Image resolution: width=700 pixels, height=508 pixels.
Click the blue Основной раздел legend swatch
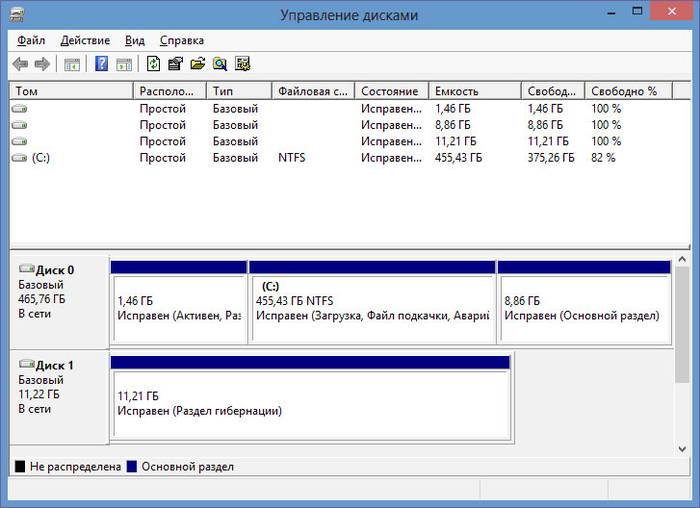click(x=132, y=467)
